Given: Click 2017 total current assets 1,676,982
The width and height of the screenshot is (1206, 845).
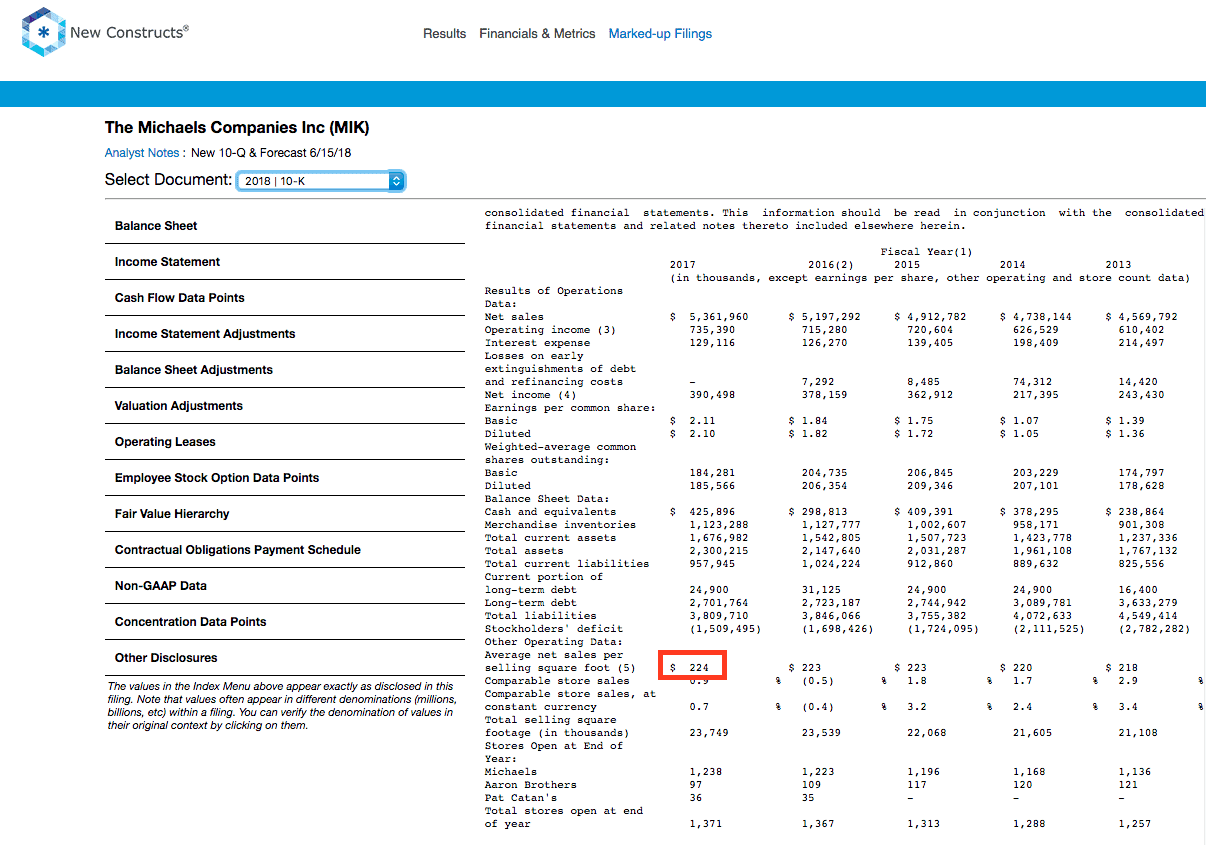Looking at the screenshot, I should tap(718, 538).
